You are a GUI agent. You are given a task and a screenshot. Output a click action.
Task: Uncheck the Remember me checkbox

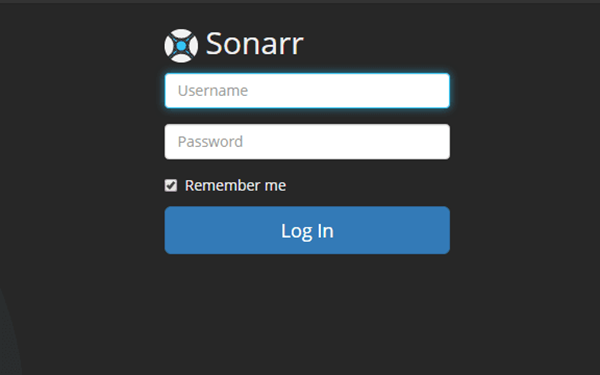(x=171, y=186)
